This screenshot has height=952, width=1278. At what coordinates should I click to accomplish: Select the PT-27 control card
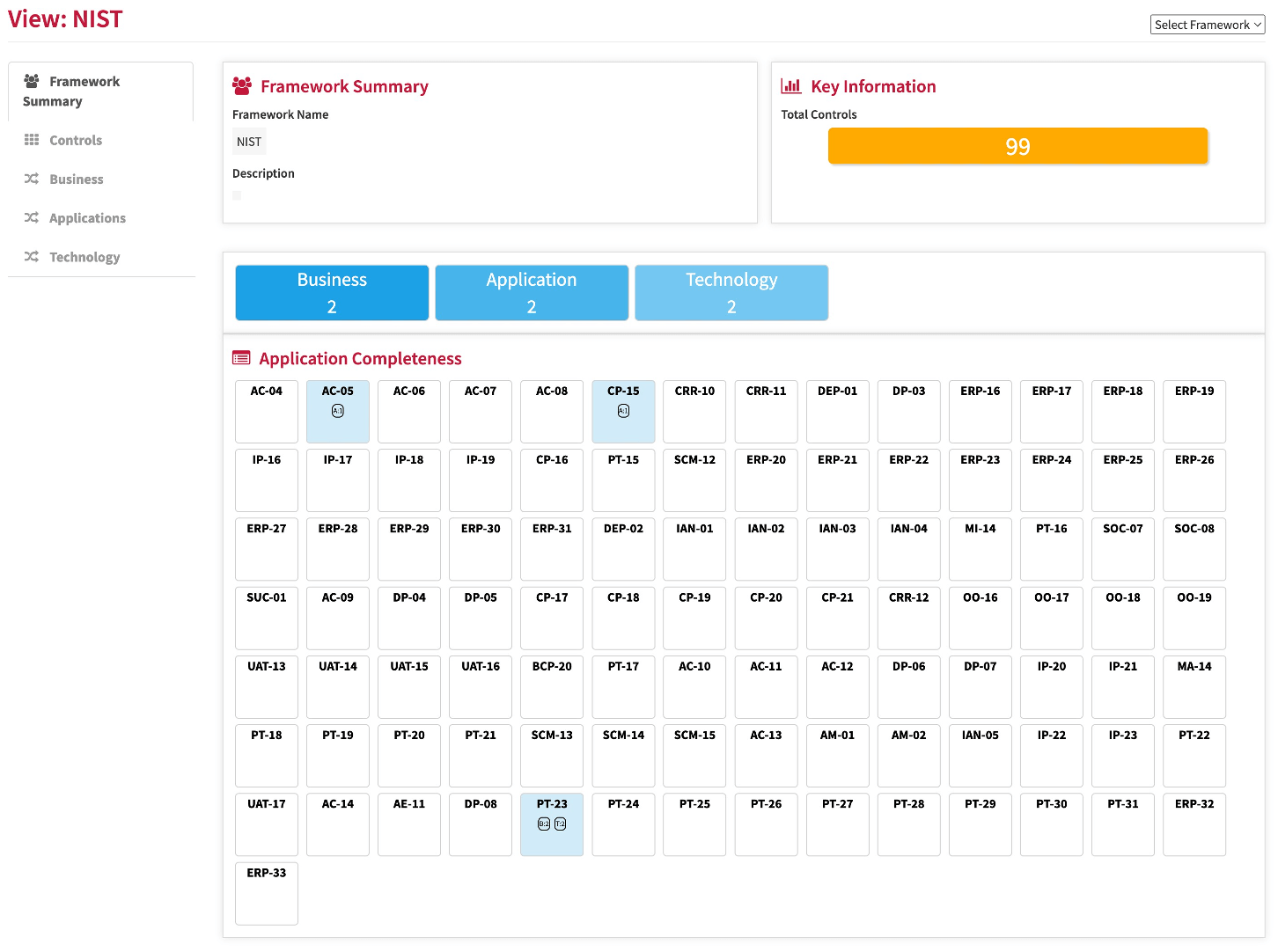(837, 824)
